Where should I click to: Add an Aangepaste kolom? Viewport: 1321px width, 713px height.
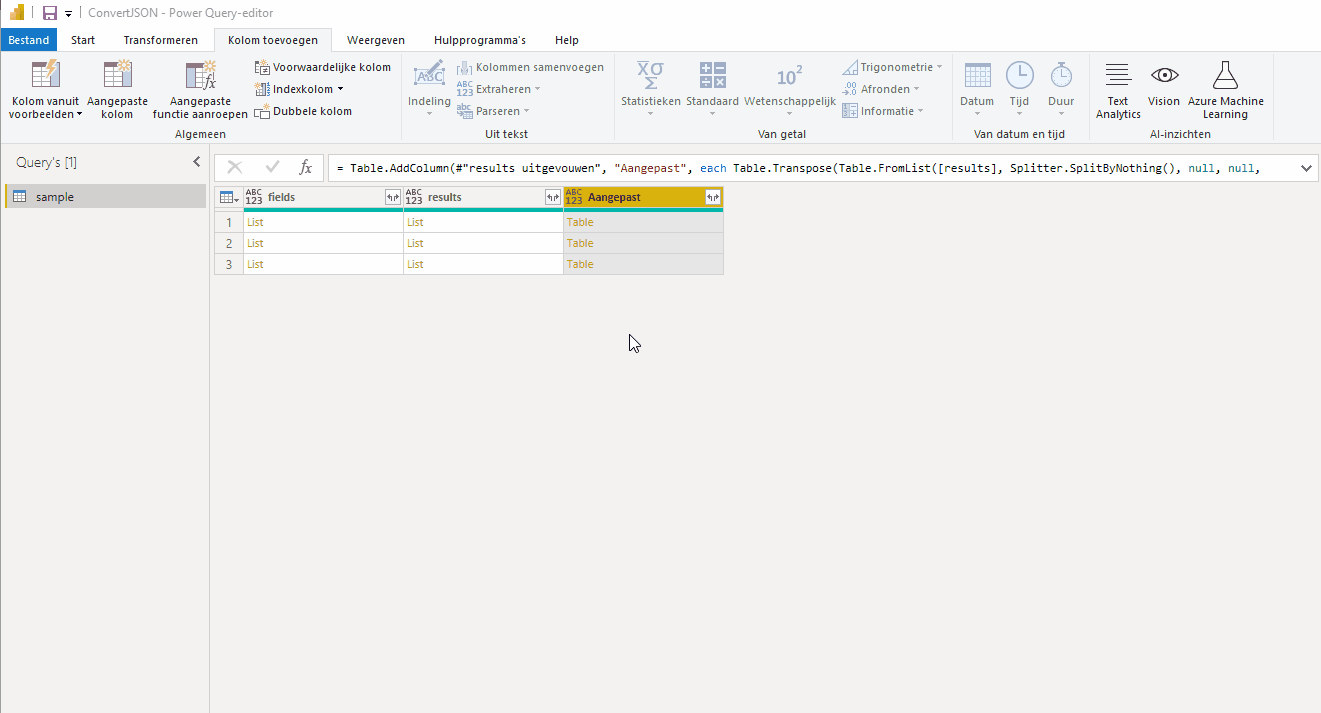tap(117, 90)
